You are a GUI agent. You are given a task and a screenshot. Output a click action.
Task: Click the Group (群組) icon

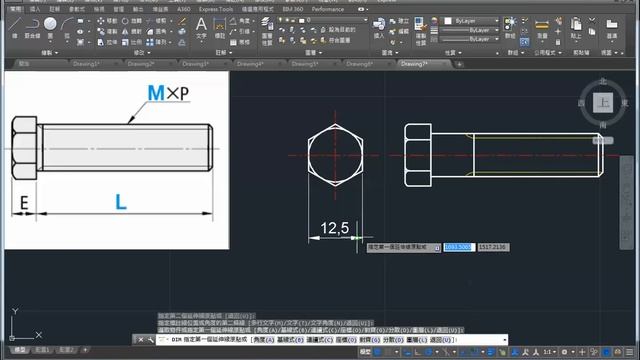tap(510, 28)
